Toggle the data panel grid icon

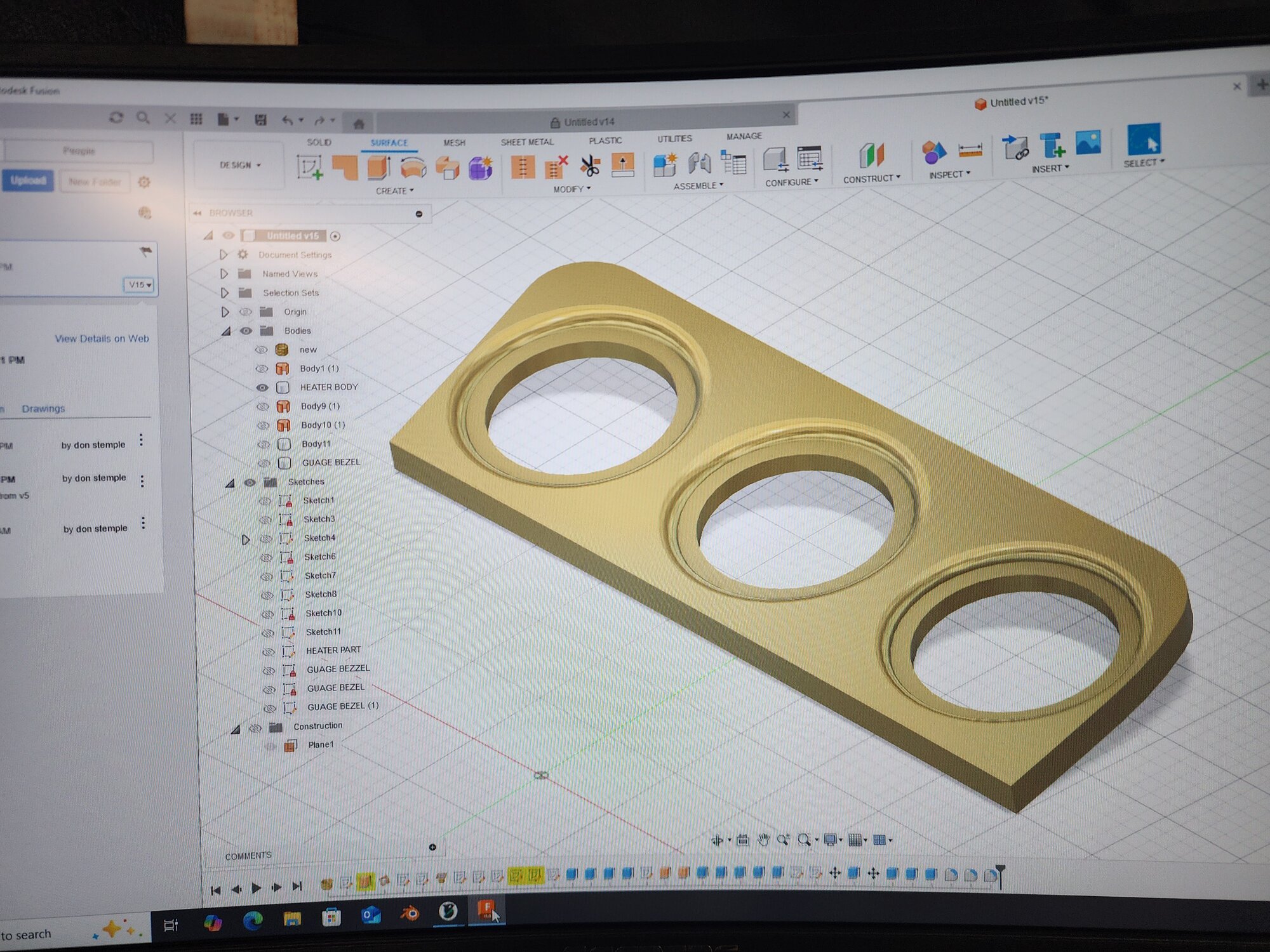tap(196, 119)
